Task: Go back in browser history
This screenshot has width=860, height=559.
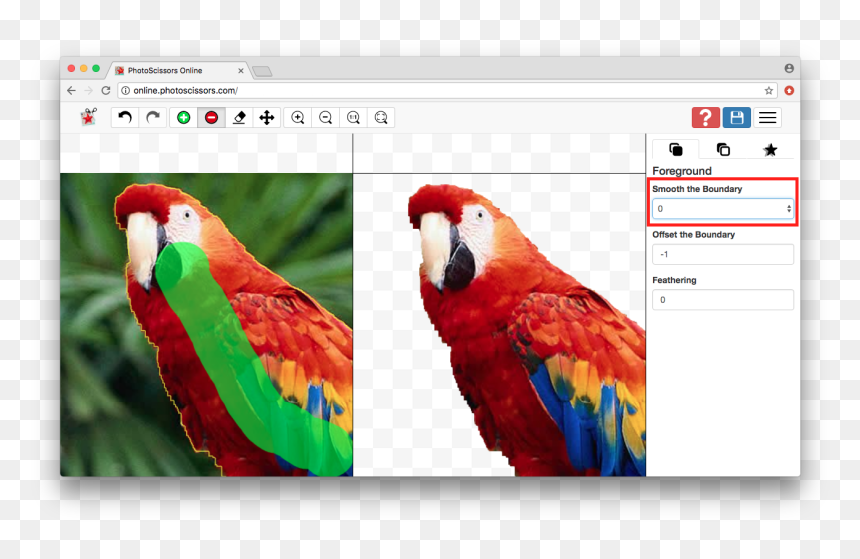Action: coord(71,91)
